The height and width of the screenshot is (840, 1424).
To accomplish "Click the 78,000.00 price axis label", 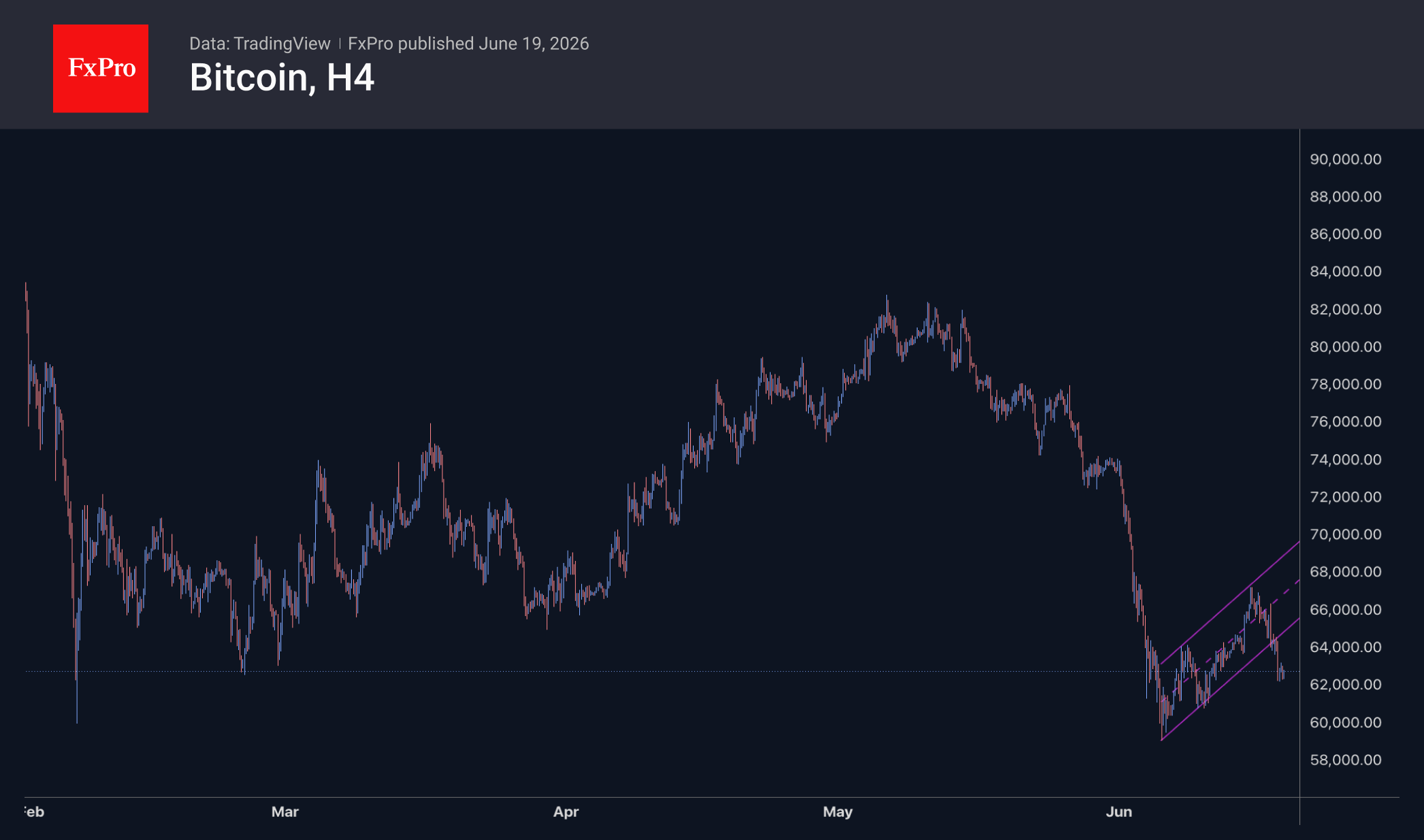I will point(1346,385).
